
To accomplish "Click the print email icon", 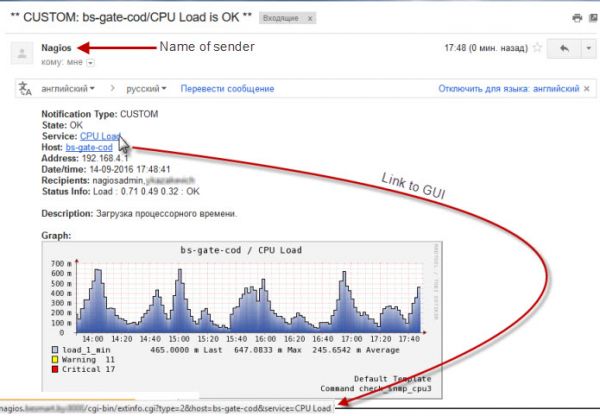I will (x=577, y=18).
